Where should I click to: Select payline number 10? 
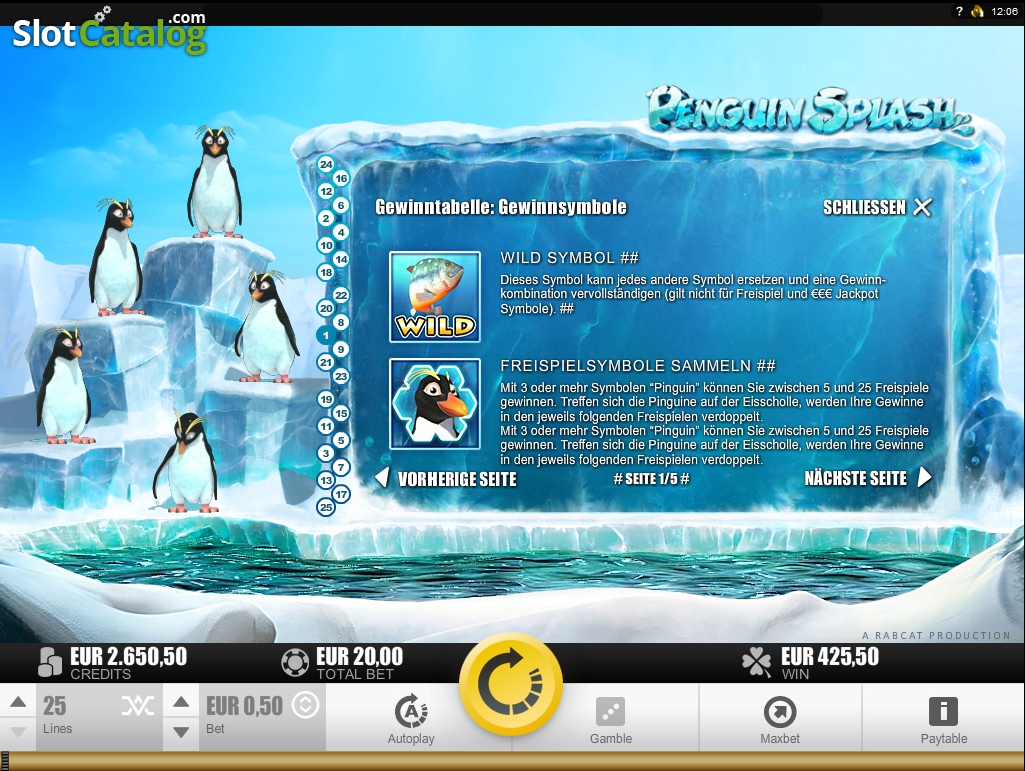326,245
